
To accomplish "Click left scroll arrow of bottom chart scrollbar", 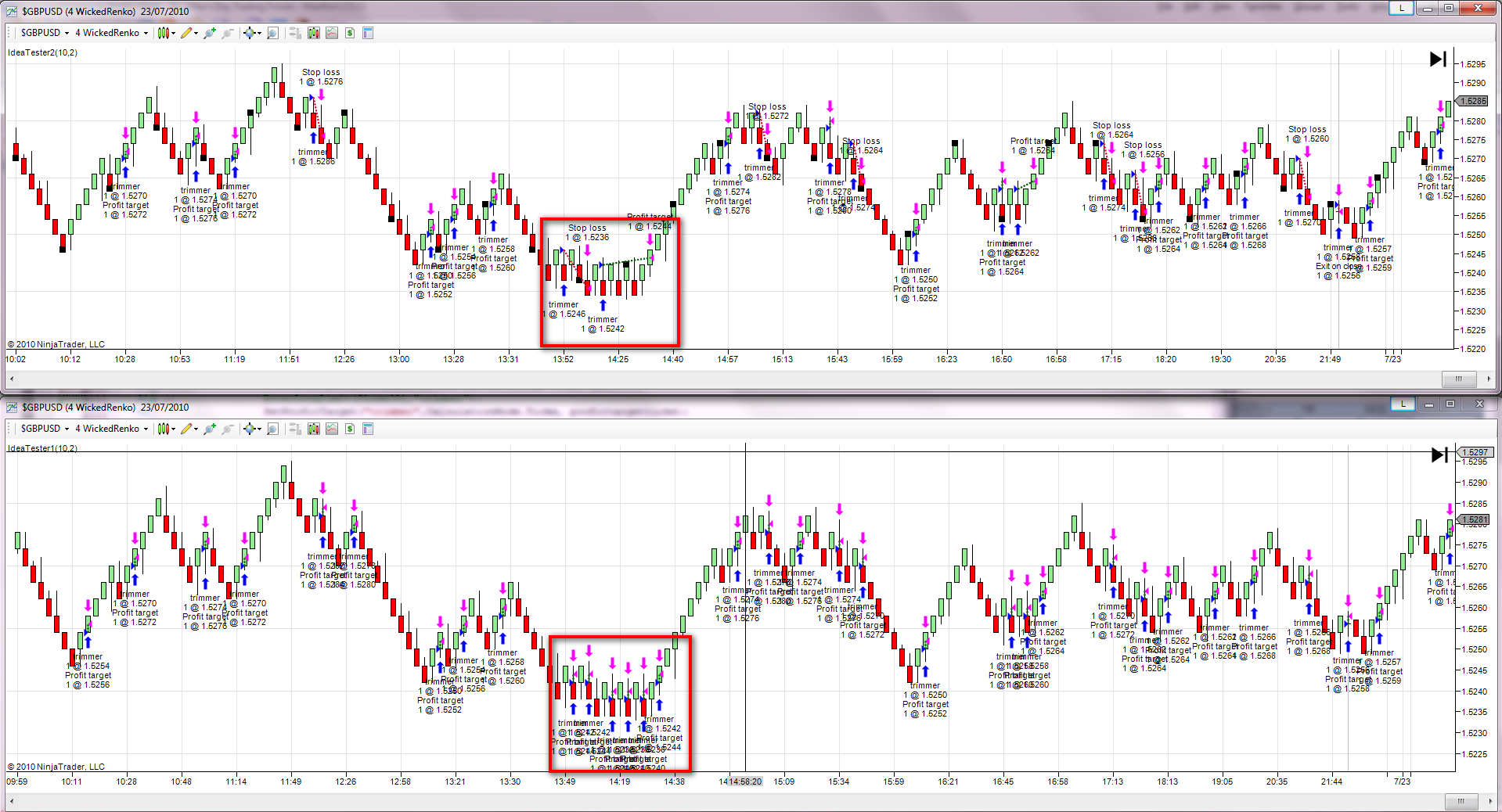I will point(11,801).
